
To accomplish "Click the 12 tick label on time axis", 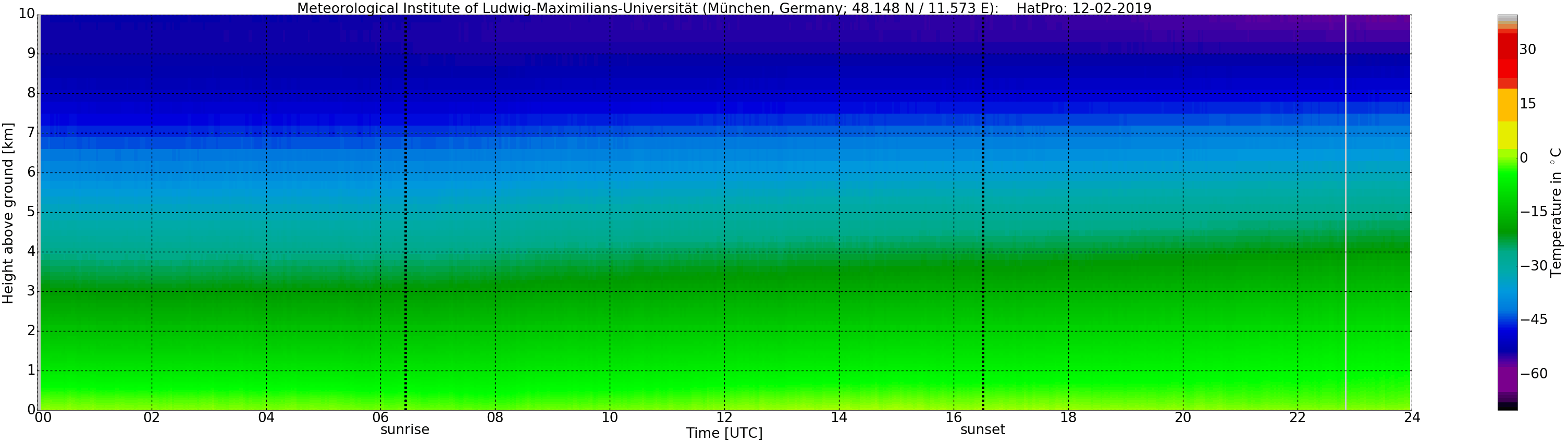I will [x=724, y=417].
